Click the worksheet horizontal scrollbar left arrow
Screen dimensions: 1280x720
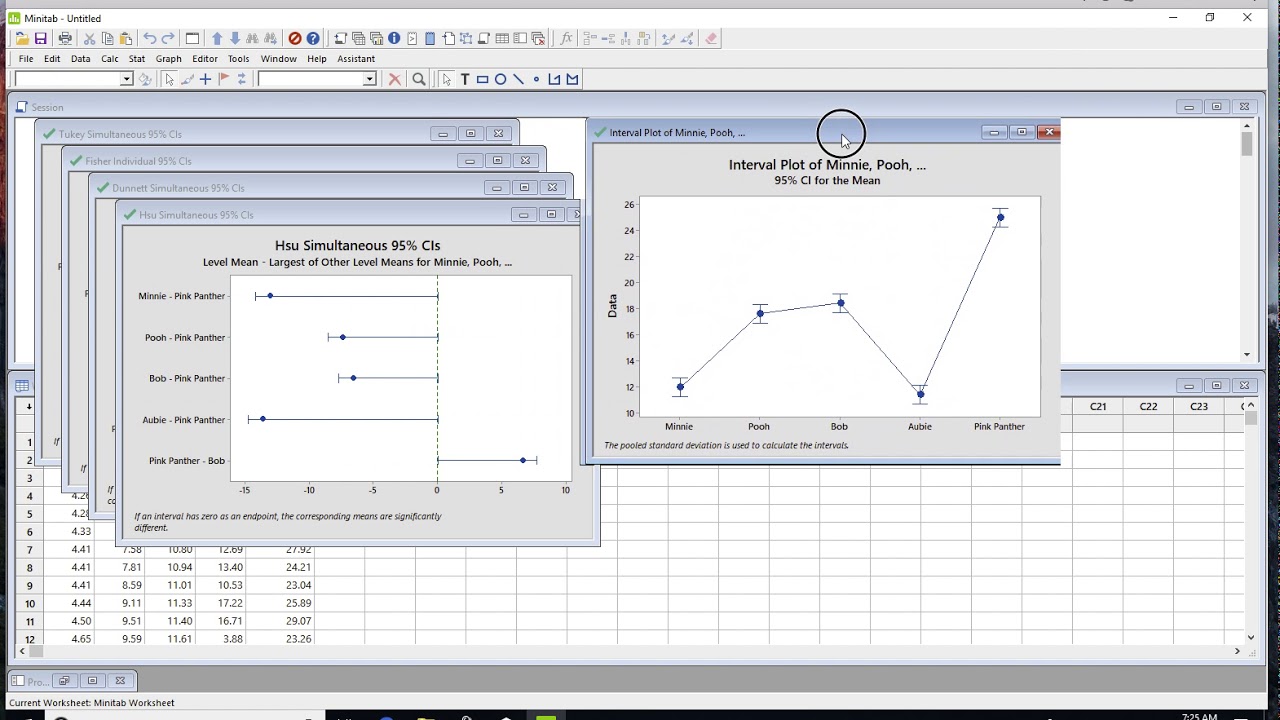point(21,651)
